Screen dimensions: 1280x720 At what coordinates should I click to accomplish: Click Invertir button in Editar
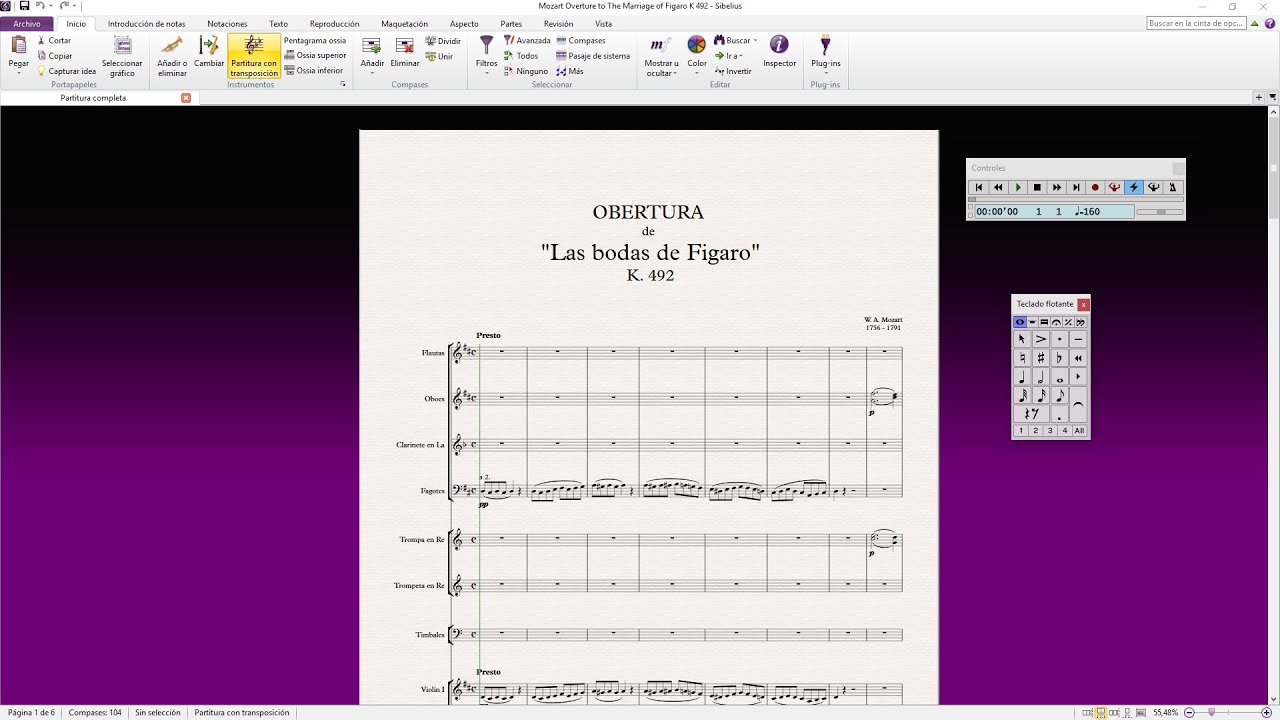point(733,71)
